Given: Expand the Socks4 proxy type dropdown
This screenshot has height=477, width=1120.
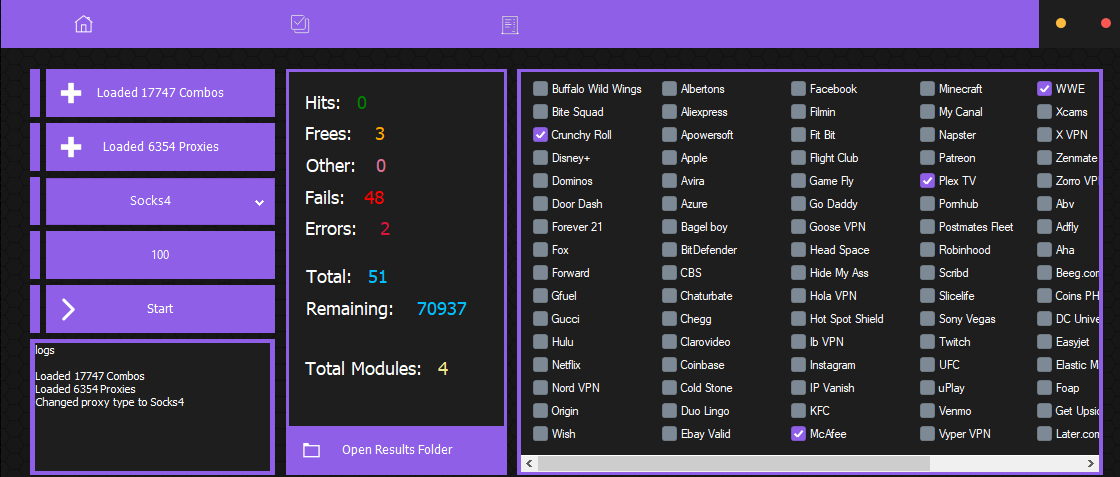Looking at the screenshot, I should [160, 201].
